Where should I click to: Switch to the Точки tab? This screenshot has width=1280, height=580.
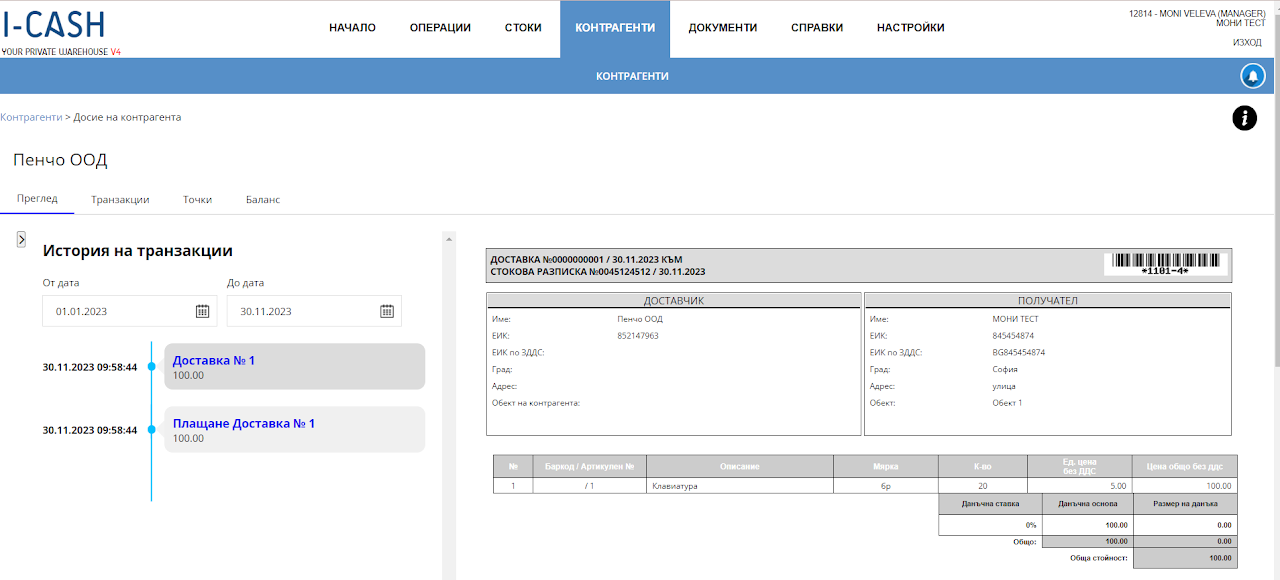[x=197, y=199]
